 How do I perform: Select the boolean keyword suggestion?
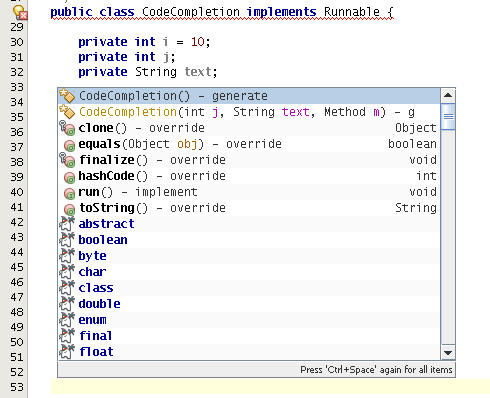(249, 240)
